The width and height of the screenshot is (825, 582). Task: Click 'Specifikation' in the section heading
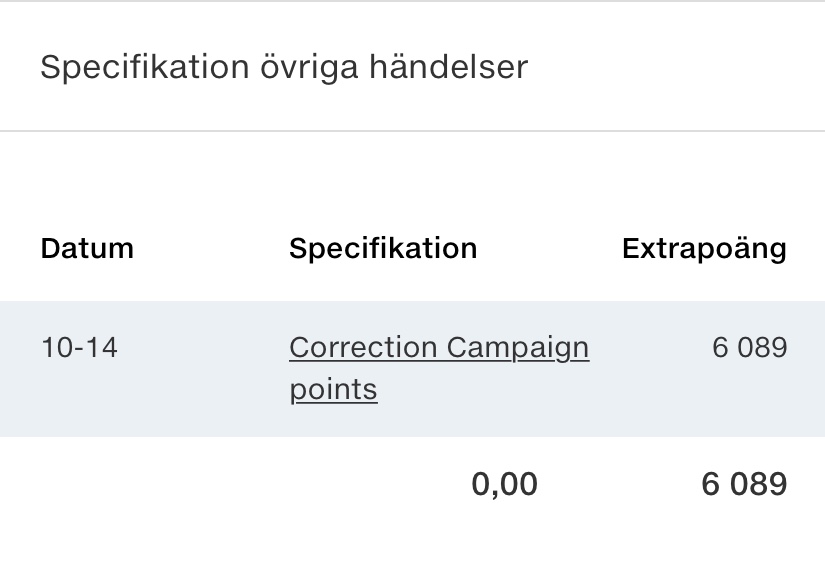point(144,68)
